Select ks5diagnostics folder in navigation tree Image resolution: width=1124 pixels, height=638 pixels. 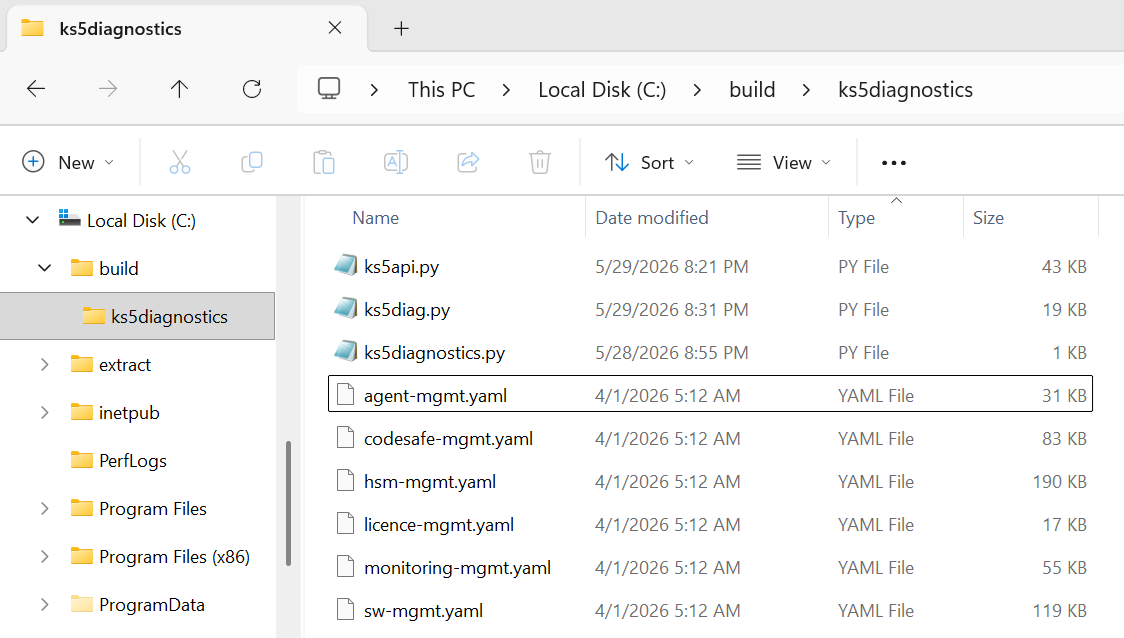point(138,316)
